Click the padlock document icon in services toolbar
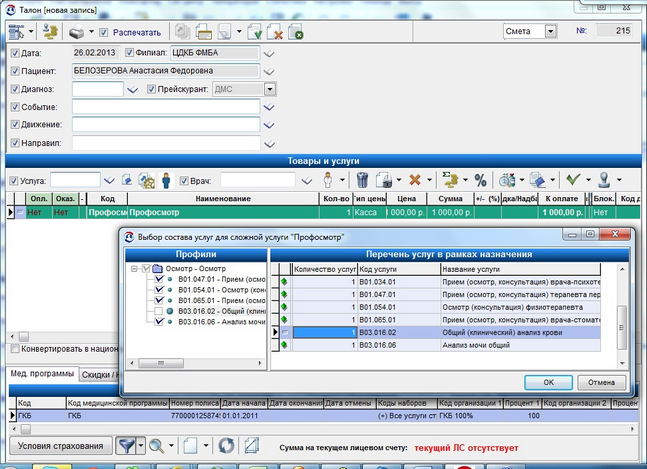Viewport: 647px width, 469px height. (384, 180)
